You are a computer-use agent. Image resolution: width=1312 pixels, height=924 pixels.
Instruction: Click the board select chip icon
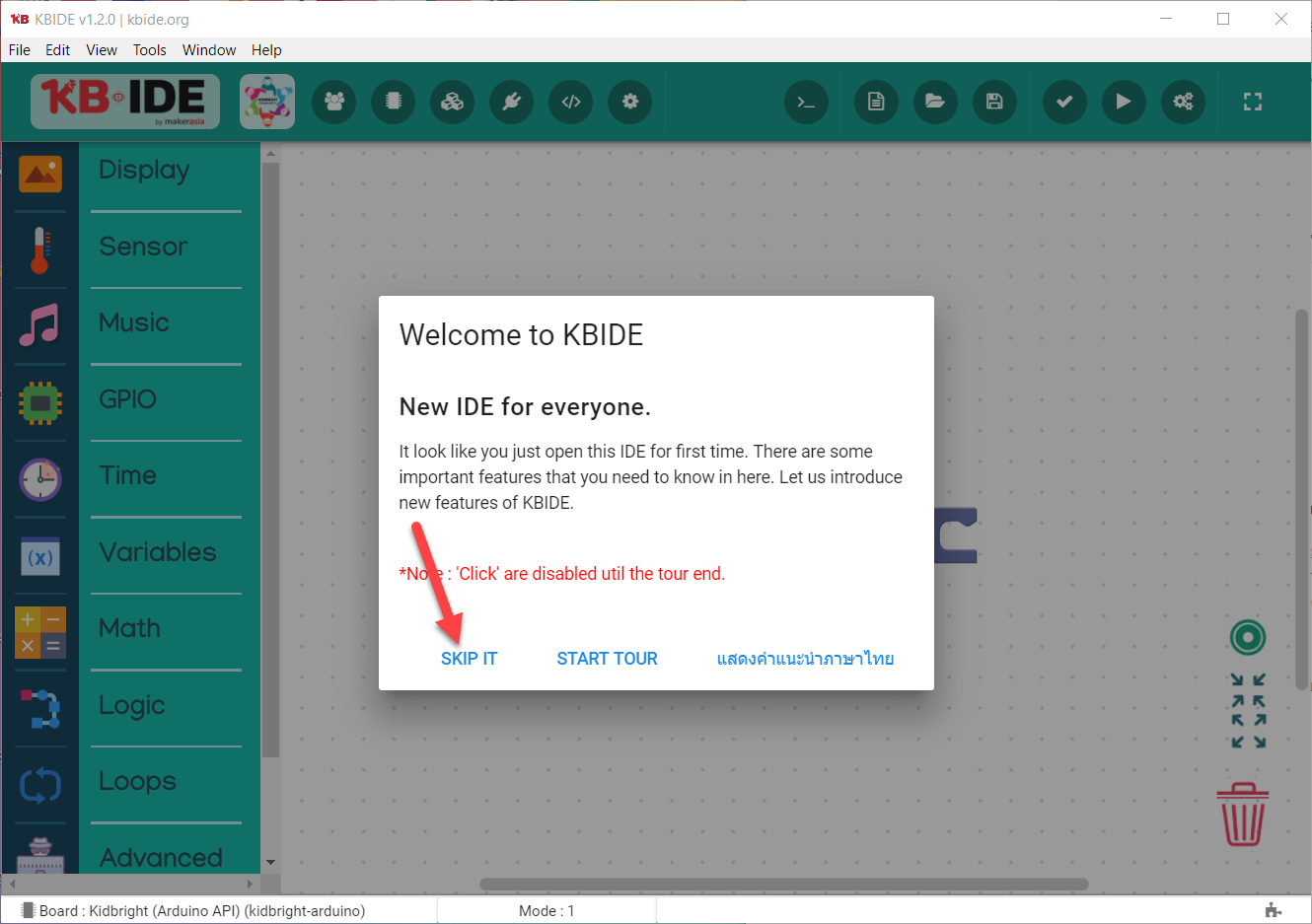pos(394,102)
